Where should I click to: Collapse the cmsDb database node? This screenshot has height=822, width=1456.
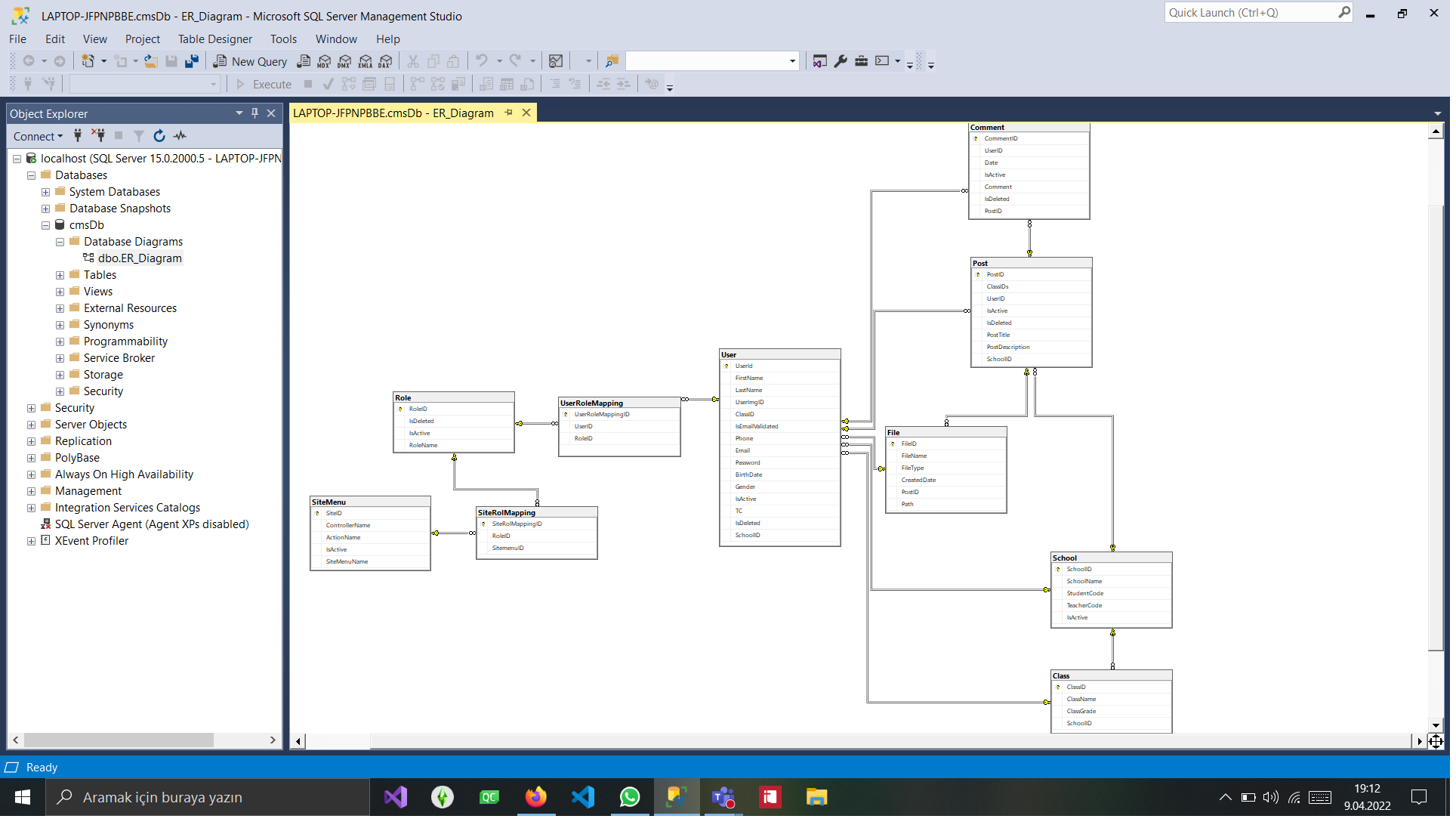[45, 225]
